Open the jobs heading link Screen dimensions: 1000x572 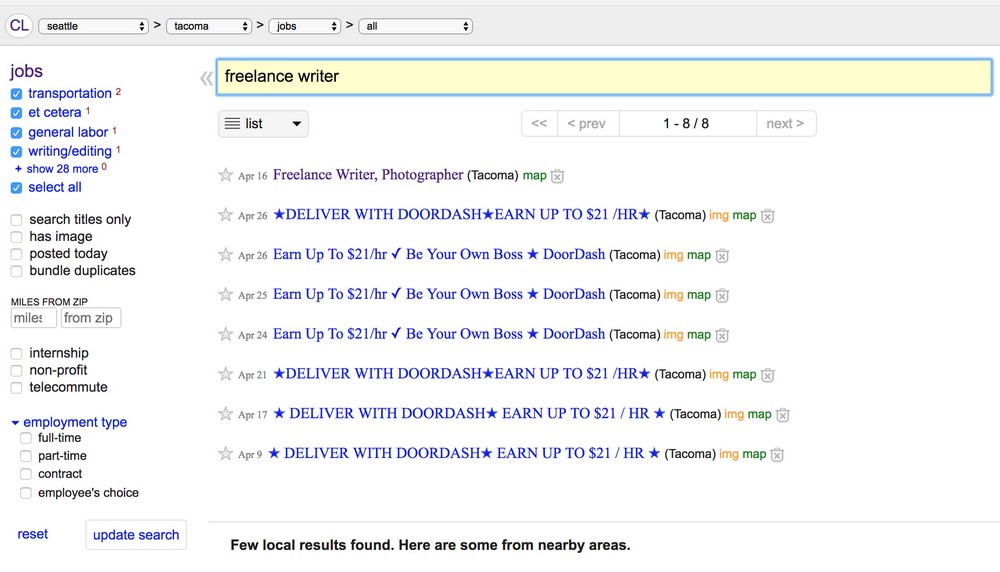pos(26,71)
